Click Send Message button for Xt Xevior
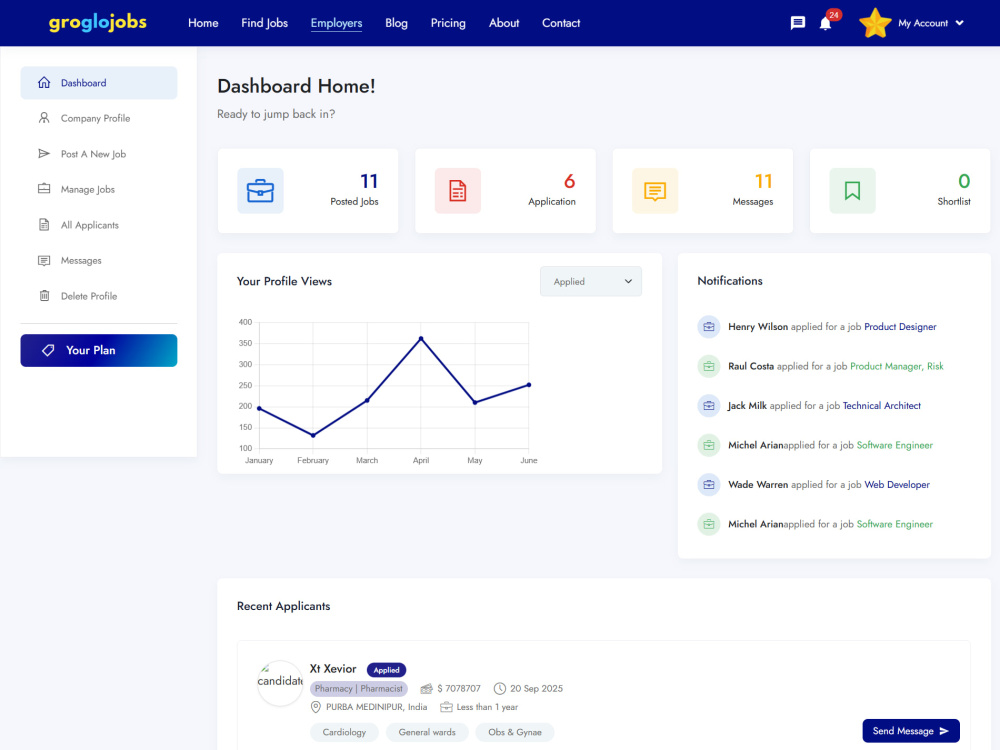The height and width of the screenshot is (750, 1000). pyautogui.click(x=911, y=731)
